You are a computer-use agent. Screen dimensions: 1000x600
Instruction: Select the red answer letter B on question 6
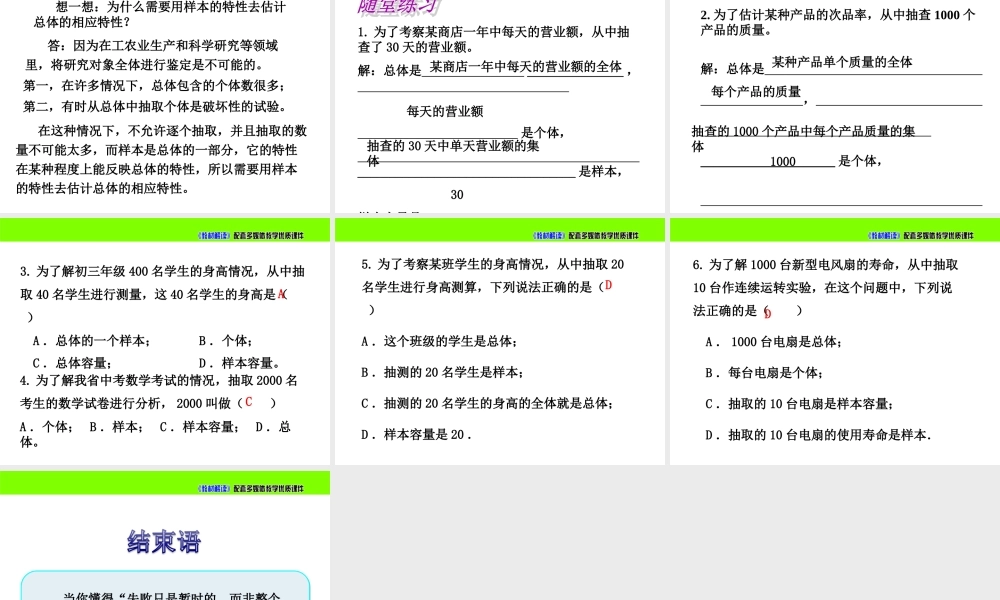pos(765,311)
